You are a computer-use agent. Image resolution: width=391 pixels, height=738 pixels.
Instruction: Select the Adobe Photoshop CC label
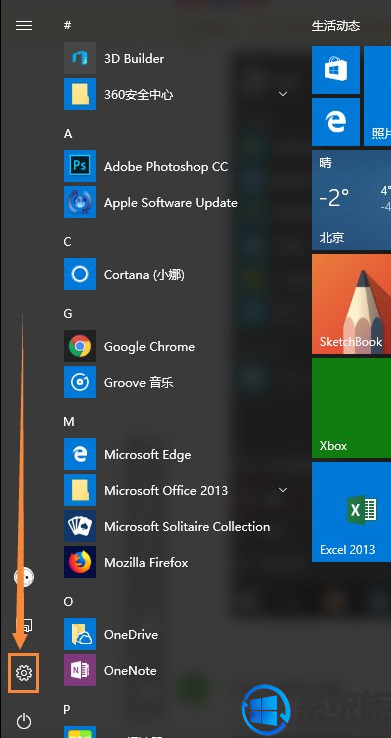click(166, 167)
